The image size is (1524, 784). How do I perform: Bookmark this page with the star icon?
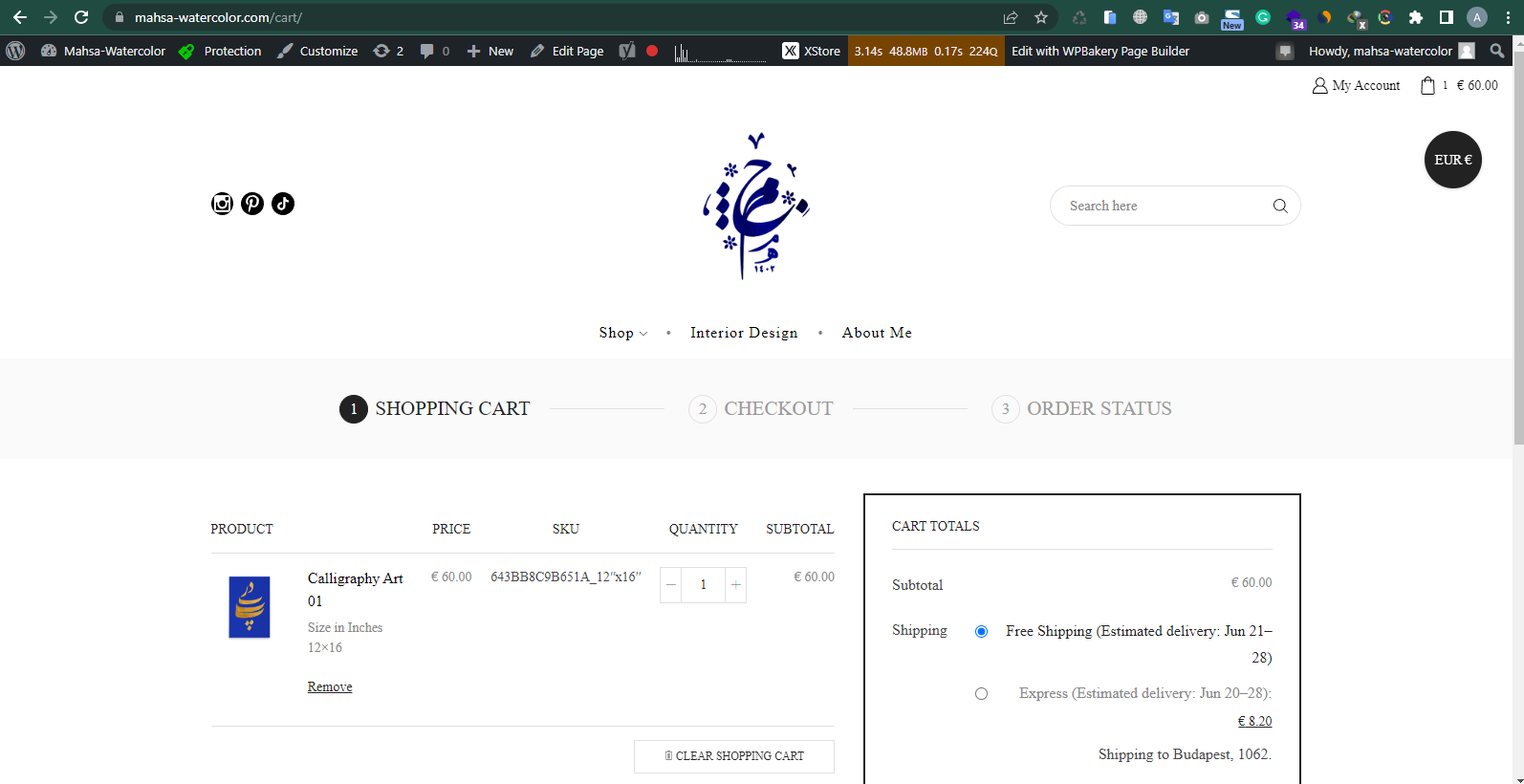(1041, 17)
